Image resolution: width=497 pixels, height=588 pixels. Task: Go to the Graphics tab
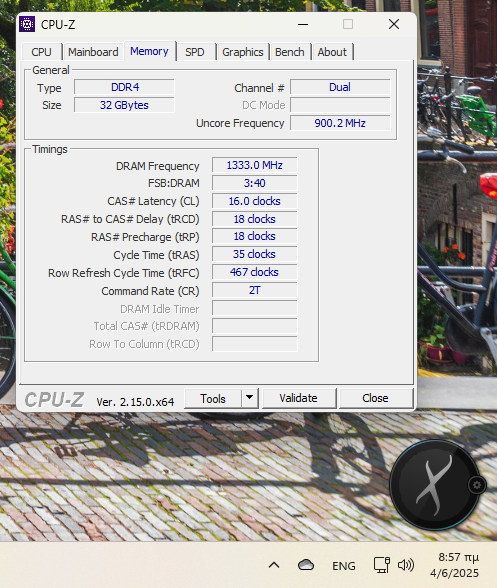(x=243, y=52)
